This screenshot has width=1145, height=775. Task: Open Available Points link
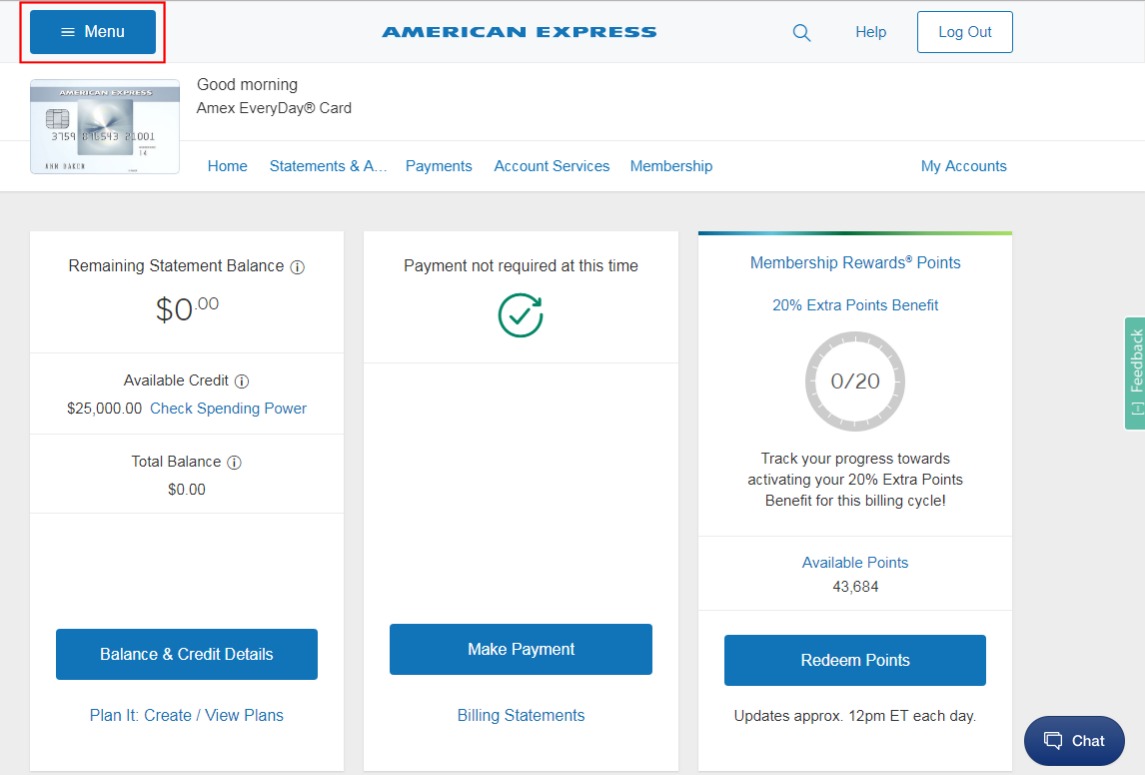(855, 562)
